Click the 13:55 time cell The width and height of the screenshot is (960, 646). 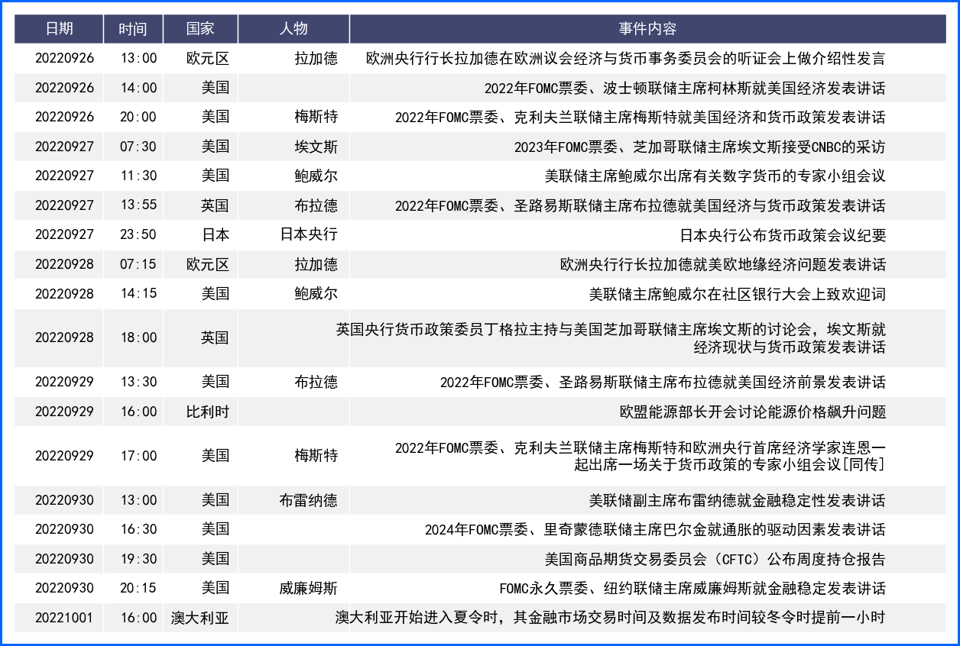139,205
